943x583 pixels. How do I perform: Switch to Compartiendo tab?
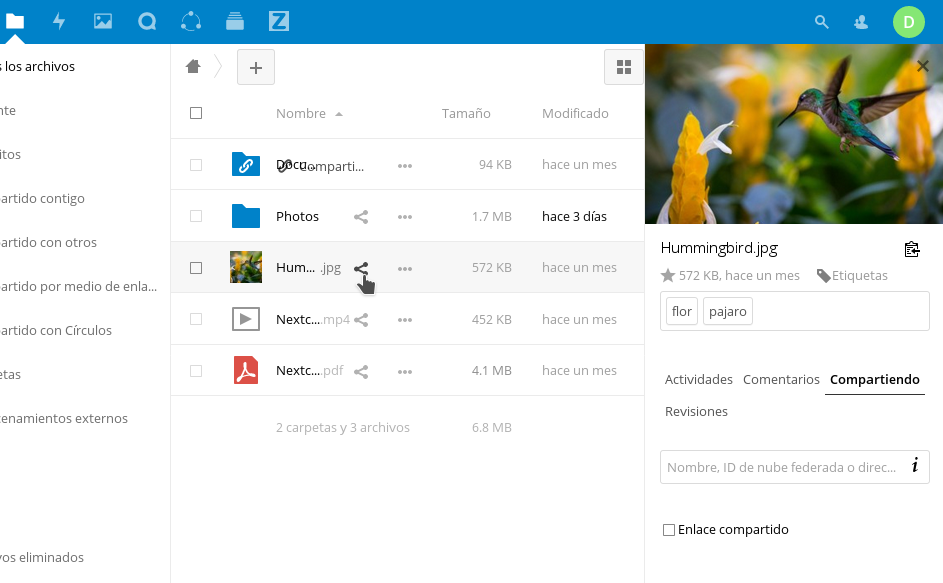pos(874,380)
